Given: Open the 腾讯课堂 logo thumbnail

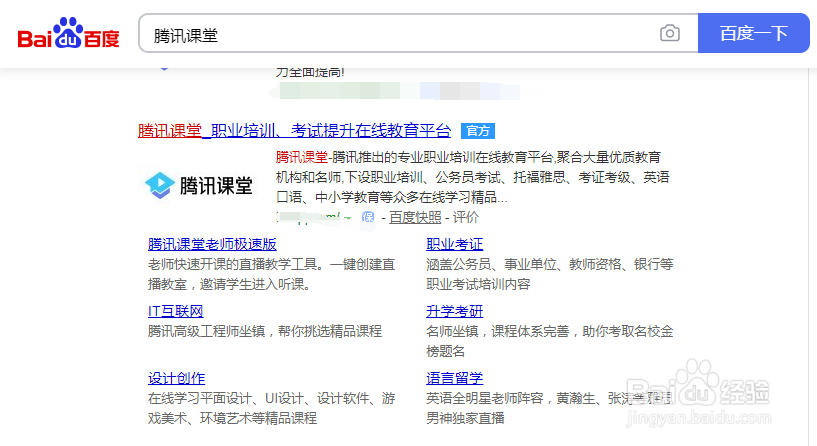Looking at the screenshot, I should 199,185.
